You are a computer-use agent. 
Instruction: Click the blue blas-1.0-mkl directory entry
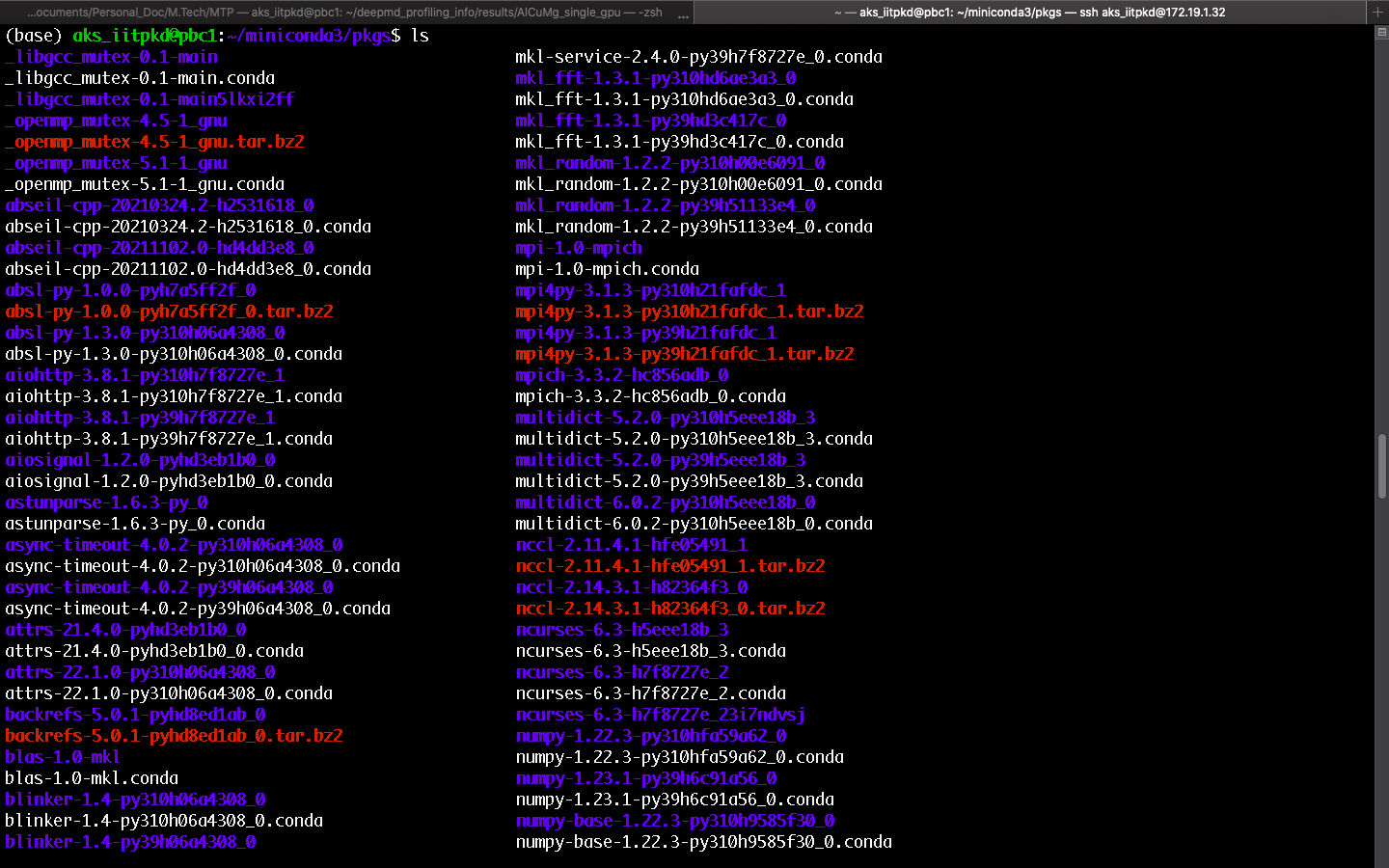click(x=63, y=757)
